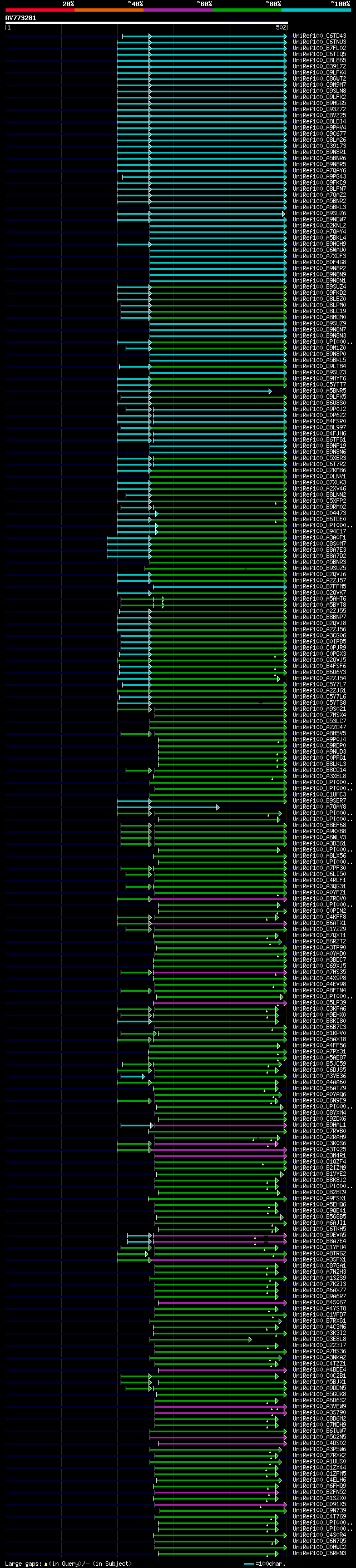Select hit label UniRef100_B9SUZ4

coord(319,286)
